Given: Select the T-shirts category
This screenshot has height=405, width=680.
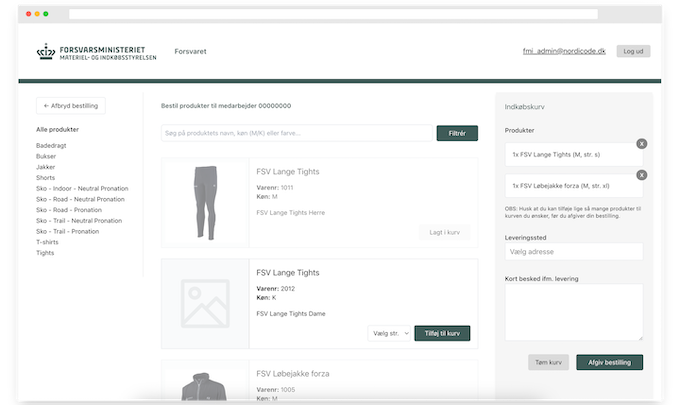Looking at the screenshot, I should point(47,242).
